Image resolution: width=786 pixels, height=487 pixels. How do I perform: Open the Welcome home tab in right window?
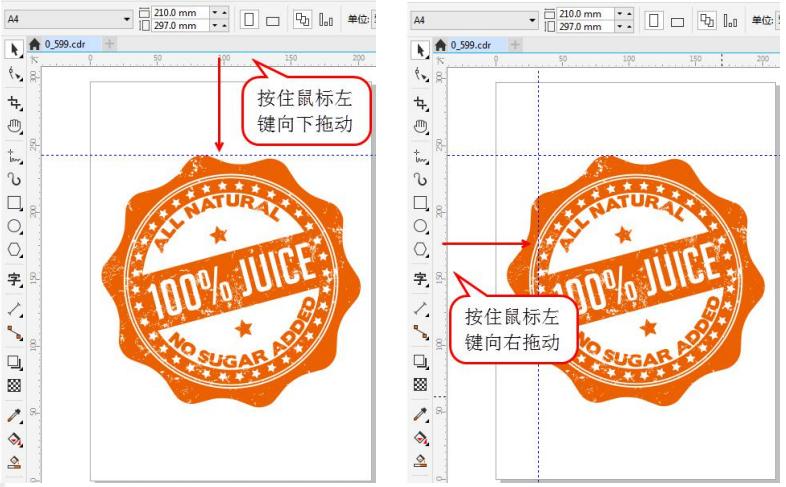[x=441, y=45]
